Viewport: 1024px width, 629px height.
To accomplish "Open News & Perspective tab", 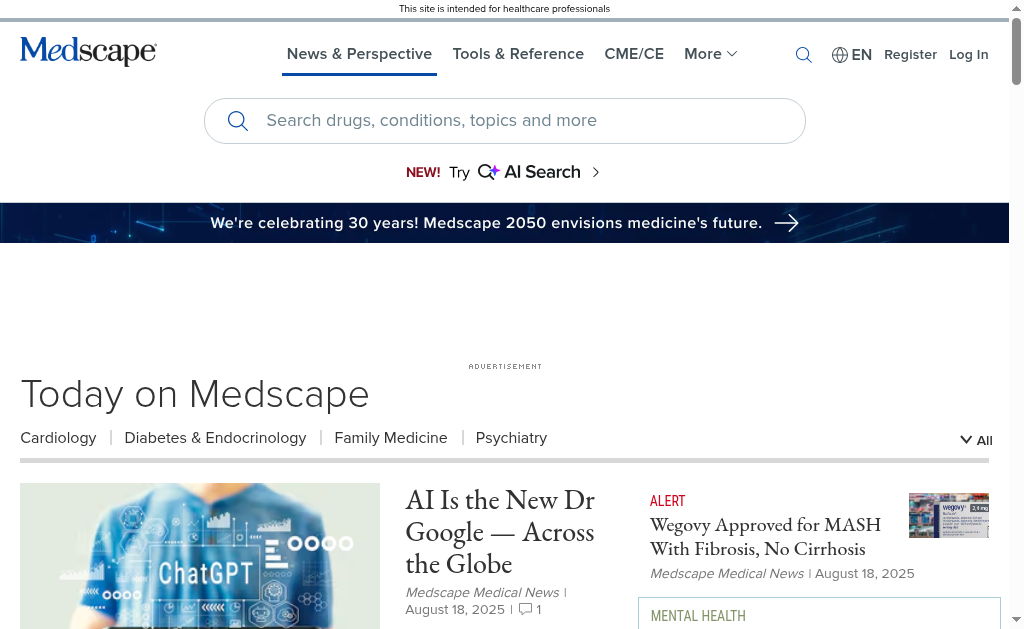I will 359,54.
